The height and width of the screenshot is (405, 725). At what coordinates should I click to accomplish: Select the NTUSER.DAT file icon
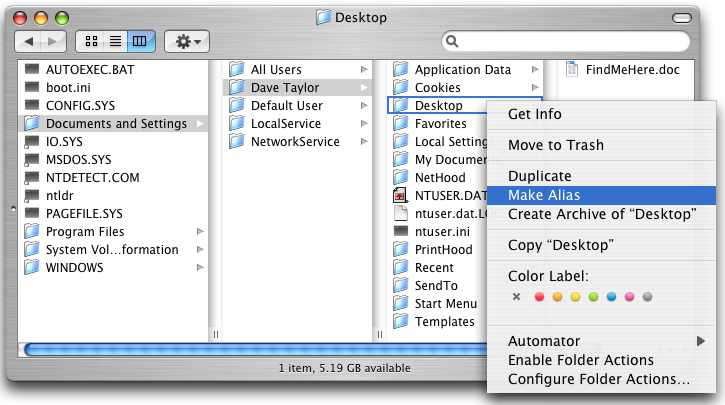(x=400, y=196)
